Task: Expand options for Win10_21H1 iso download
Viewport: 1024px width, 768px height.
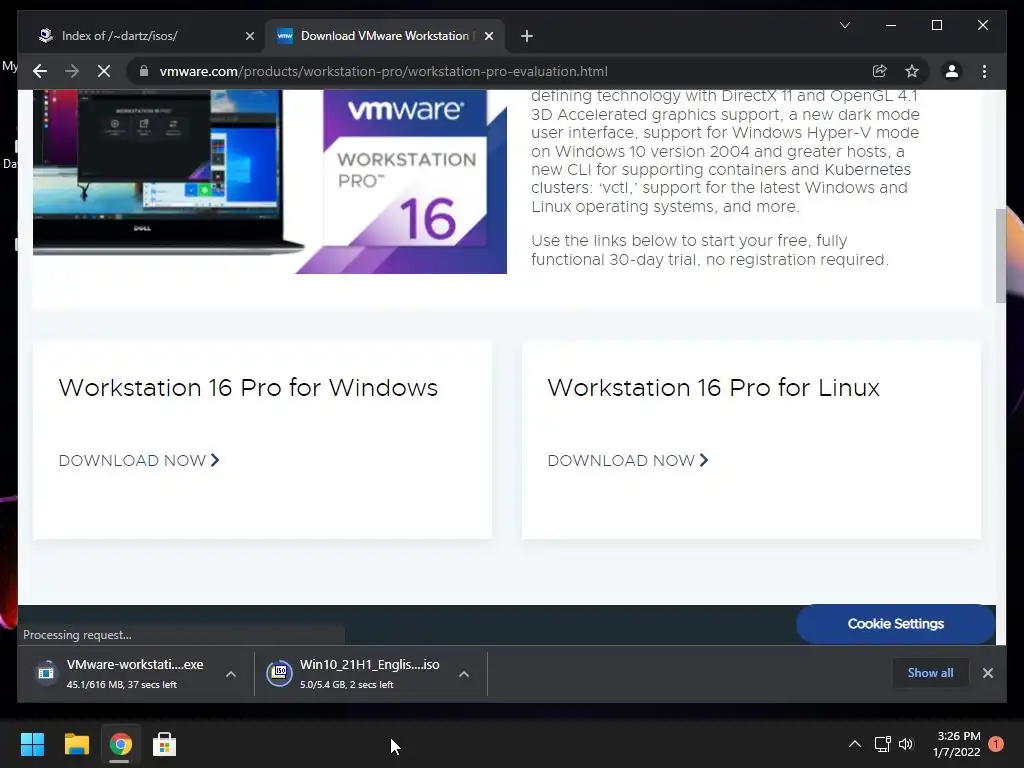Action: point(464,674)
